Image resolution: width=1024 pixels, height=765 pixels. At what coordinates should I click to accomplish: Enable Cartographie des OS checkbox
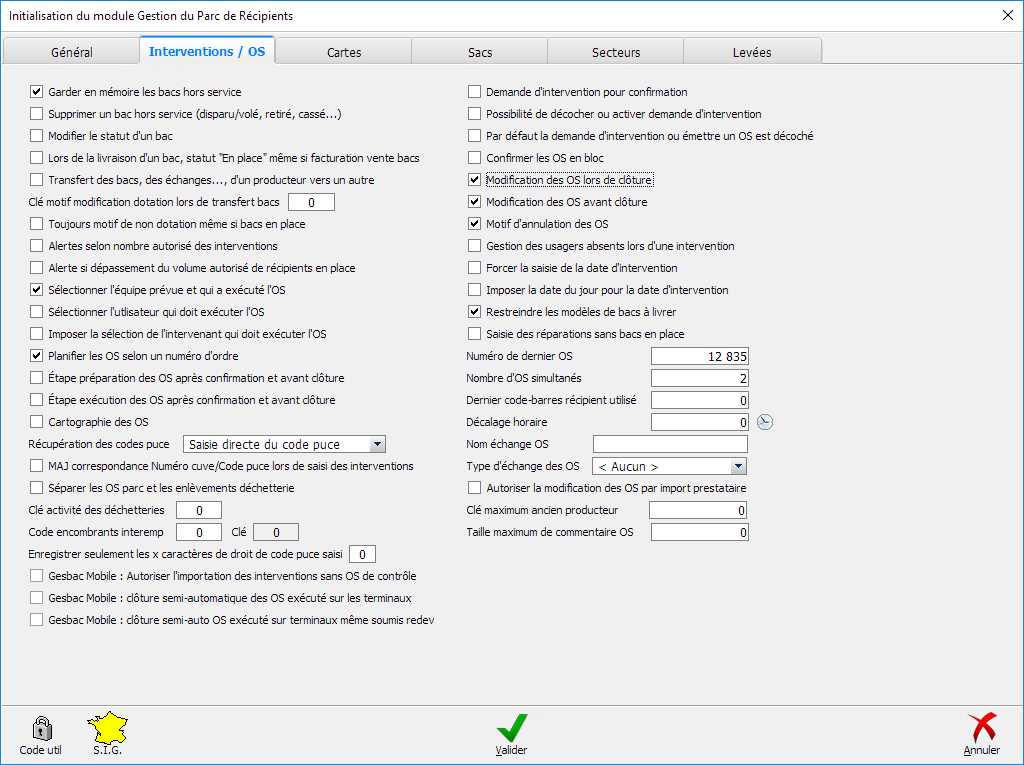37,422
